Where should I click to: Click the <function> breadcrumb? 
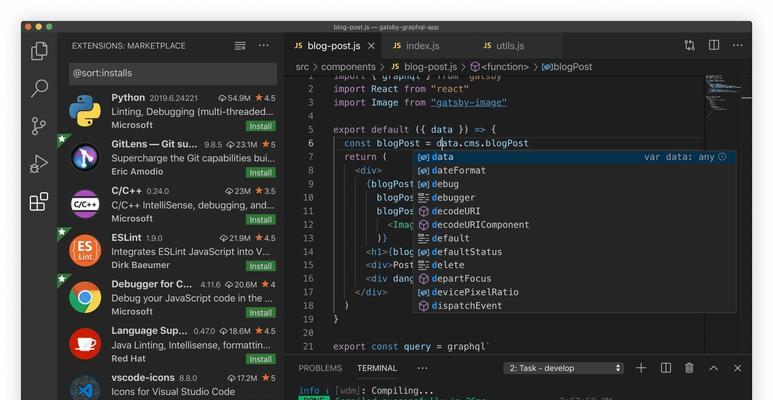click(499, 67)
